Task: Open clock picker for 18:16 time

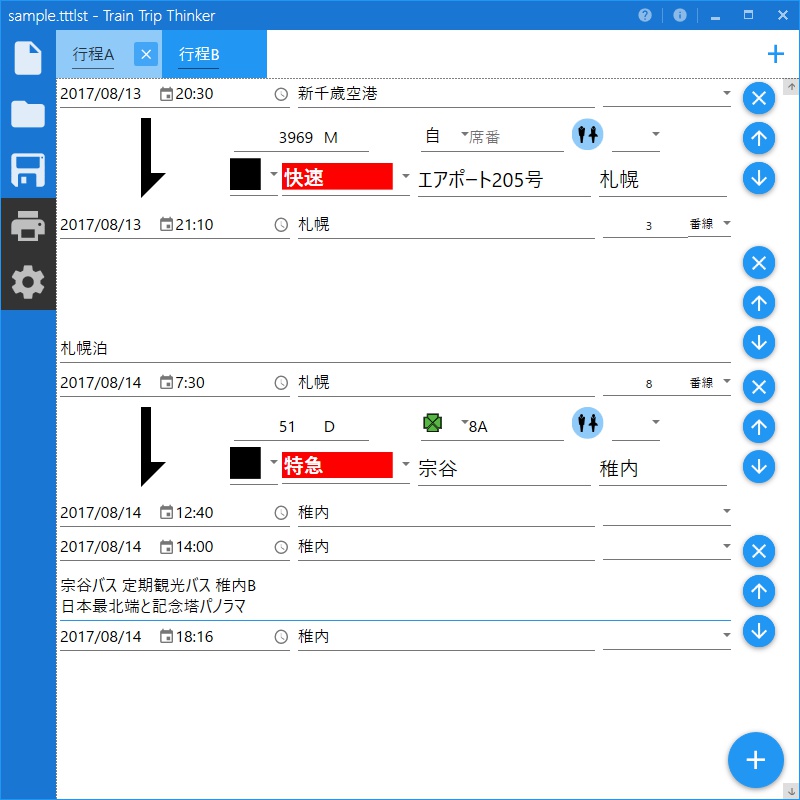Action: click(281, 637)
